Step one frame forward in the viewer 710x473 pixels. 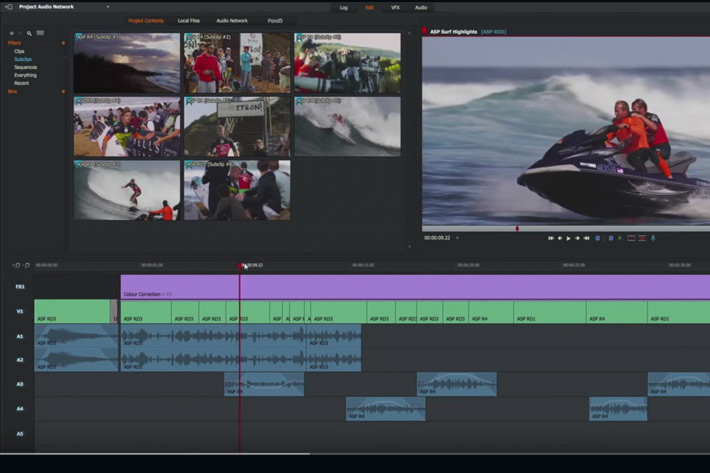coord(578,238)
